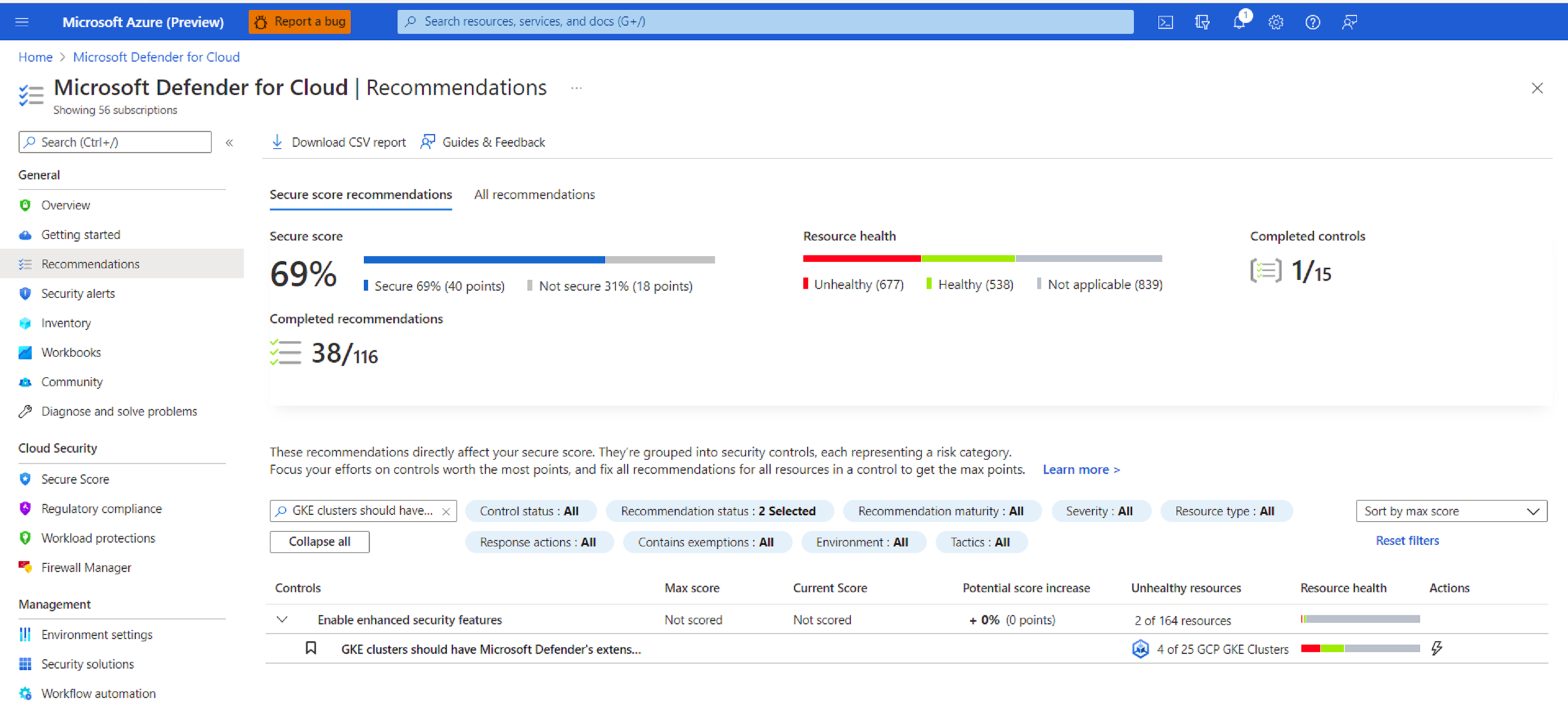The width and height of the screenshot is (1568, 710).
Task: Collapse the Enable enhanced security features control
Action: tap(282, 619)
